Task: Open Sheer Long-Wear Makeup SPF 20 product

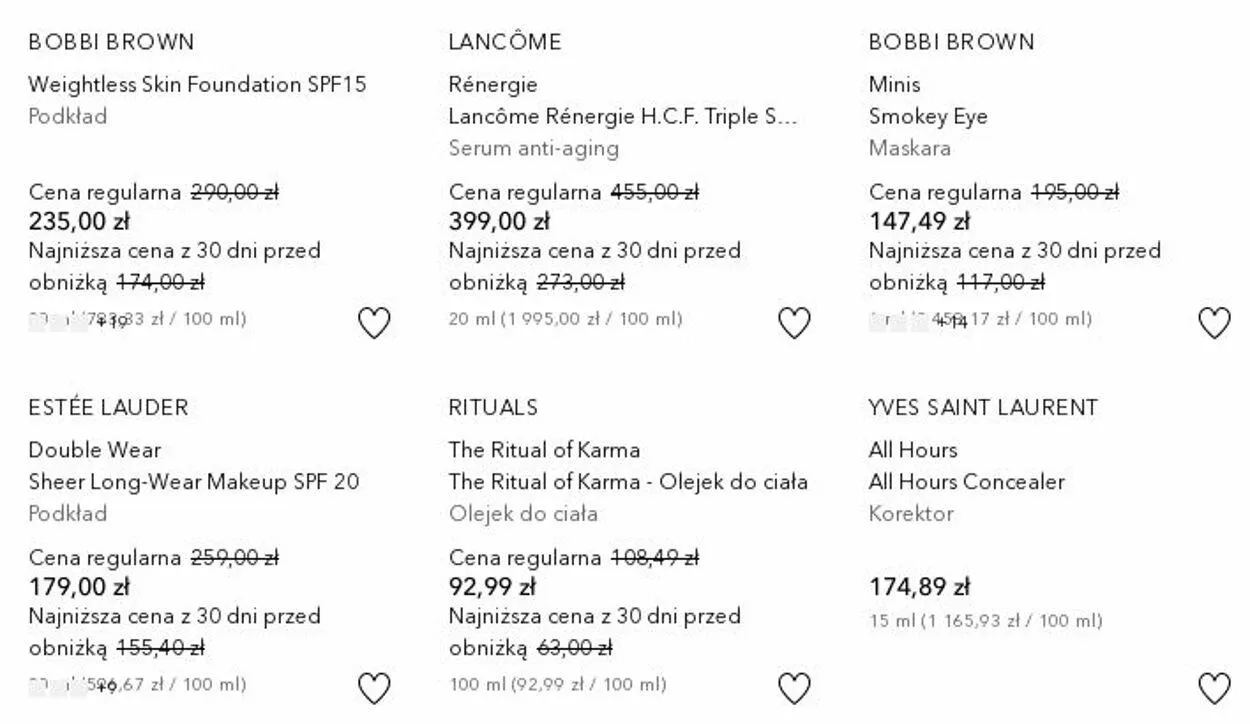Action: 193,481
